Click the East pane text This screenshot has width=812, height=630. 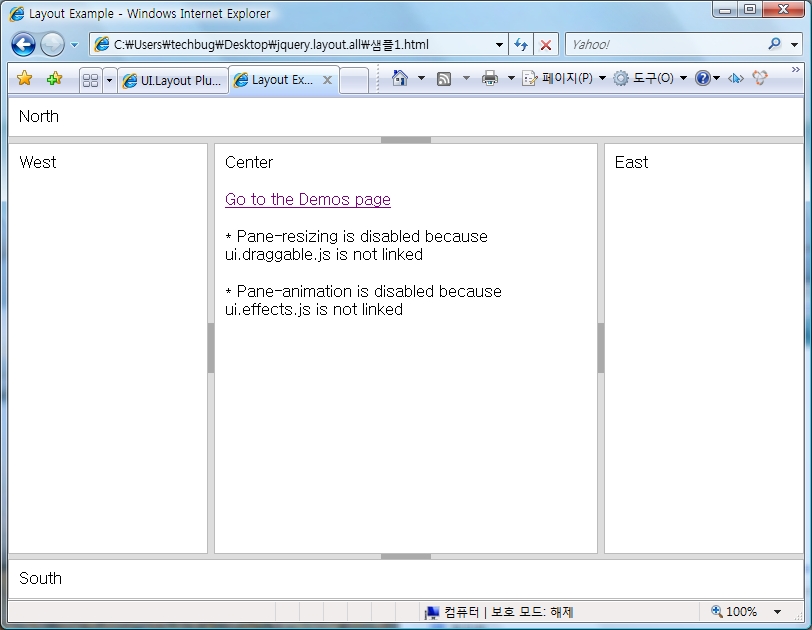click(631, 162)
